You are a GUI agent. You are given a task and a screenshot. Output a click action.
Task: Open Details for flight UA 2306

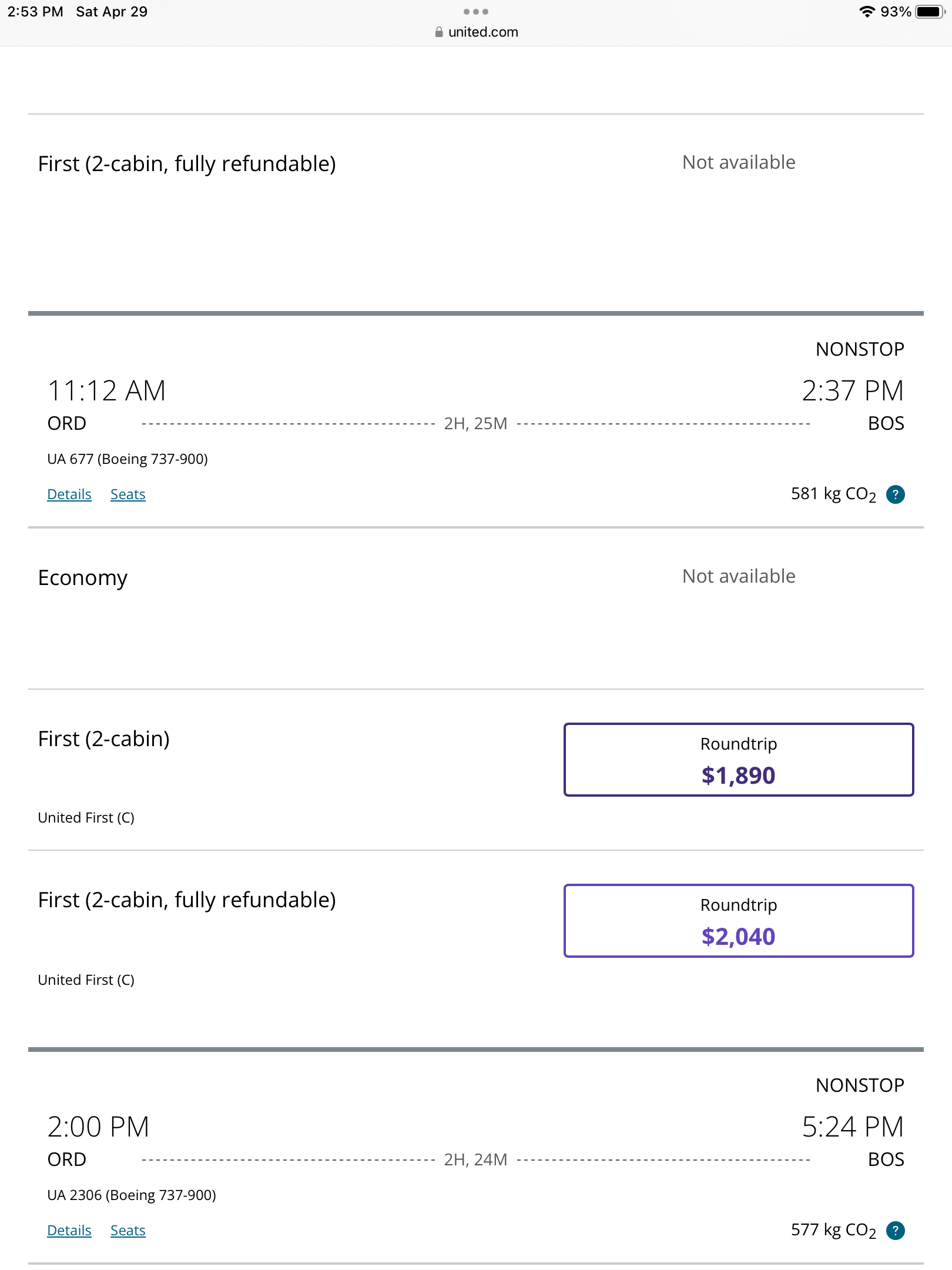tap(69, 1231)
